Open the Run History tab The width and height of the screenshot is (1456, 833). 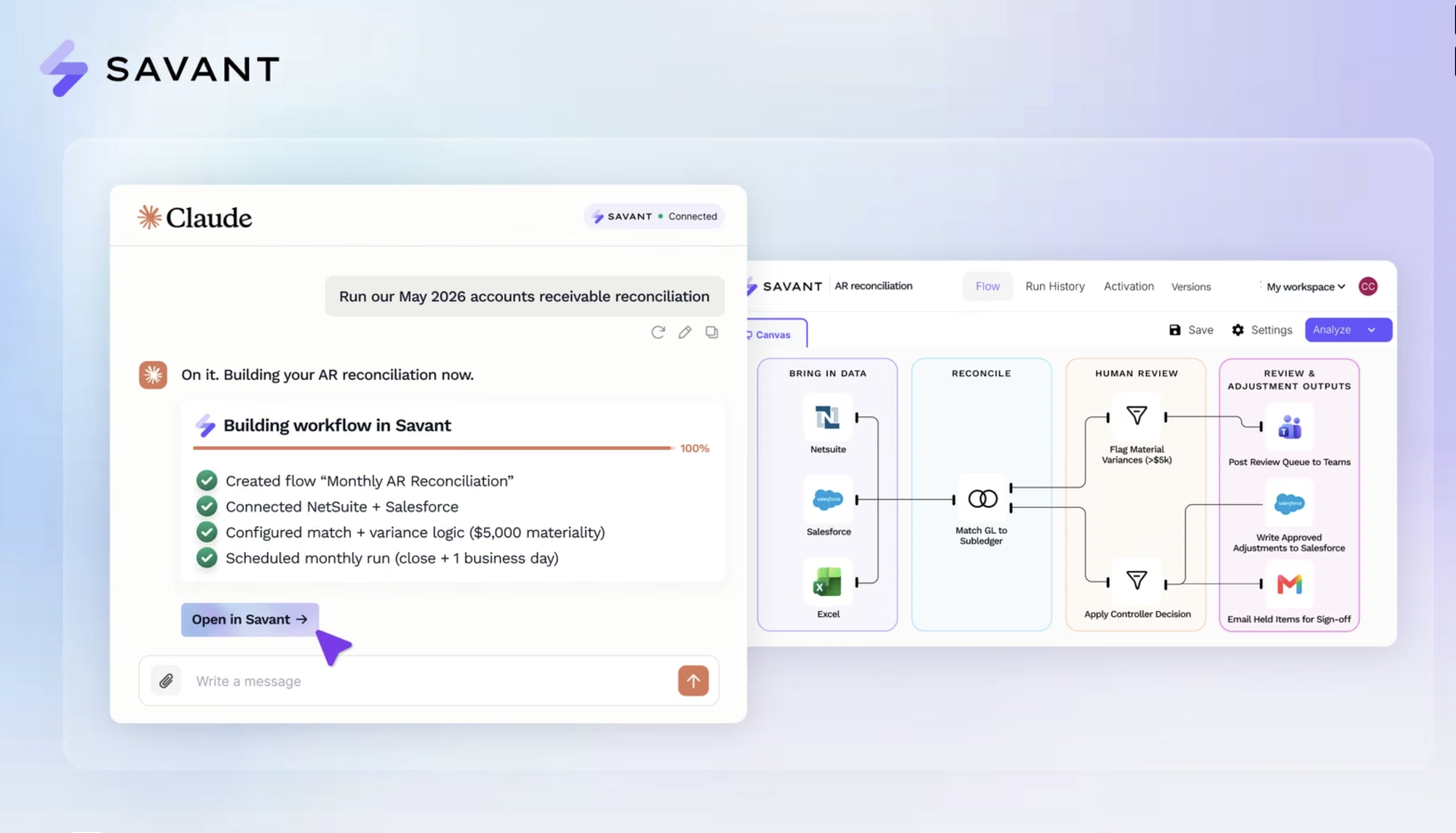coord(1055,286)
